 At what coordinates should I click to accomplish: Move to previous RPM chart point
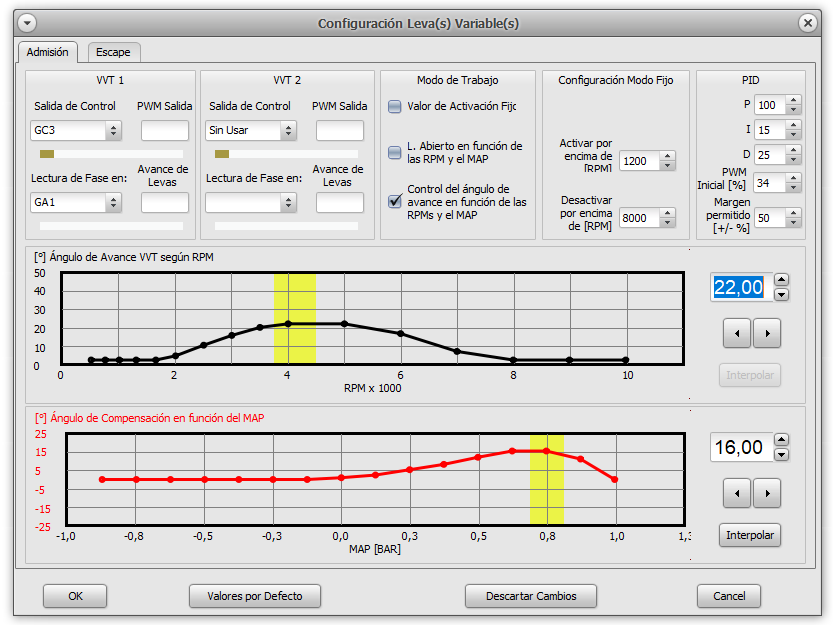coord(737,334)
